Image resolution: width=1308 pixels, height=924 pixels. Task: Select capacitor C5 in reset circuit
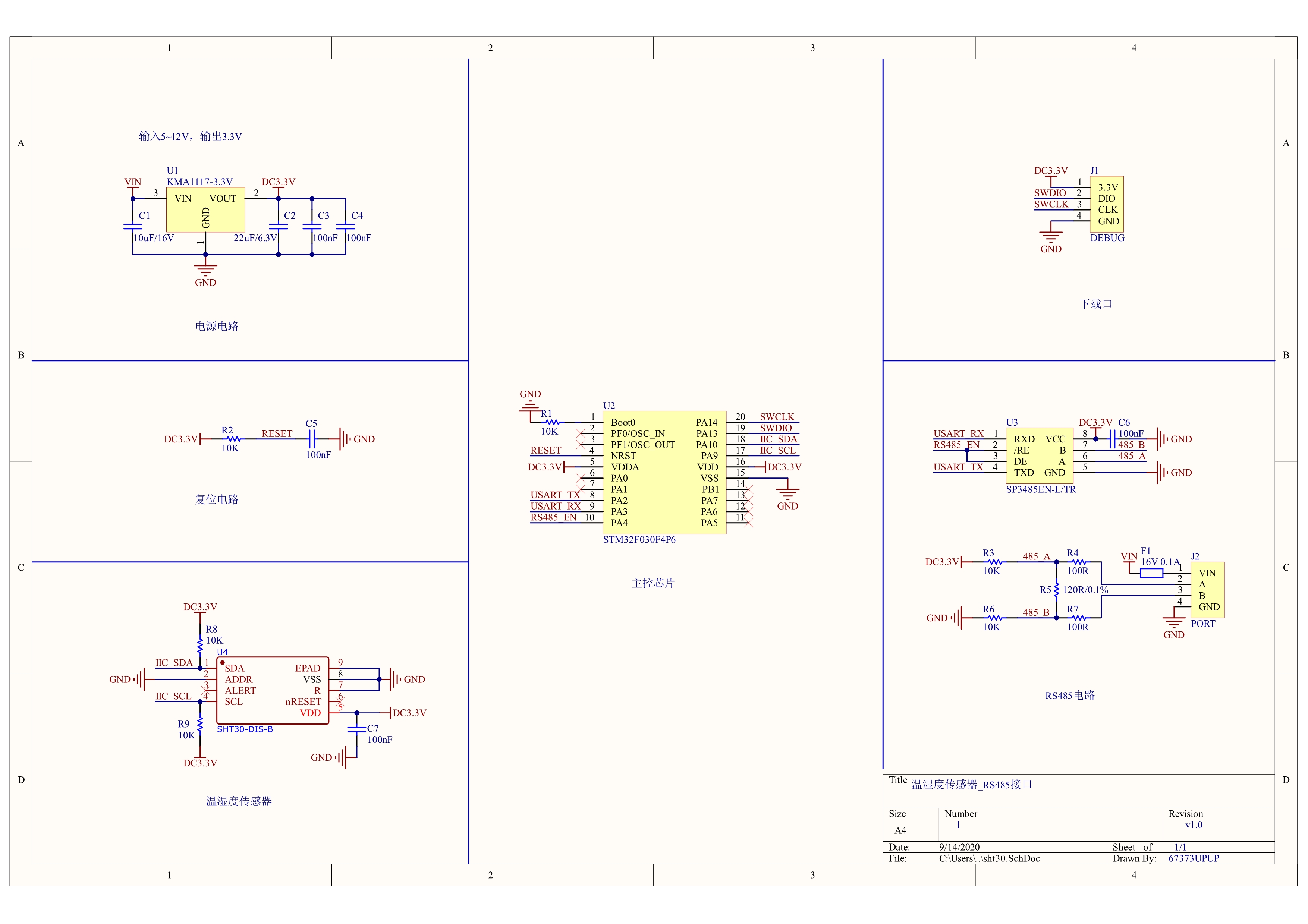click(312, 439)
